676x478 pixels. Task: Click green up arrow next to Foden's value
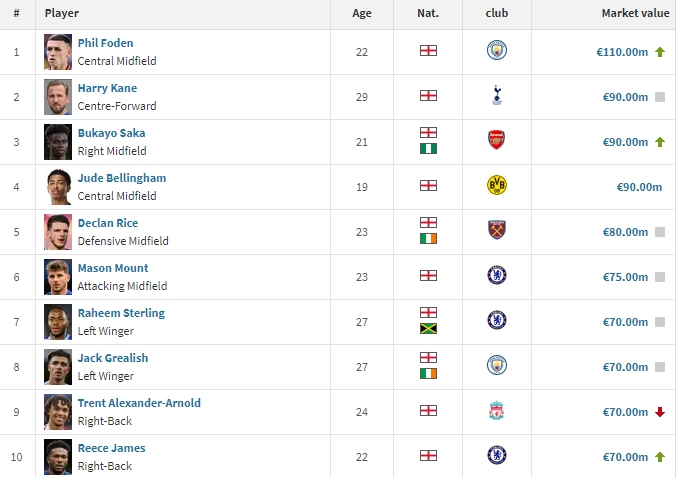point(660,52)
